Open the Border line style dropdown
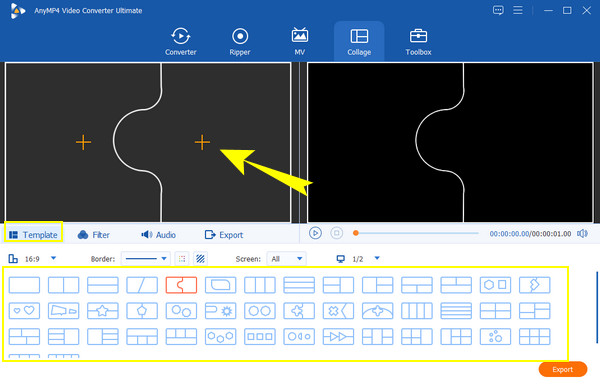600x389 pixels. (x=145, y=259)
